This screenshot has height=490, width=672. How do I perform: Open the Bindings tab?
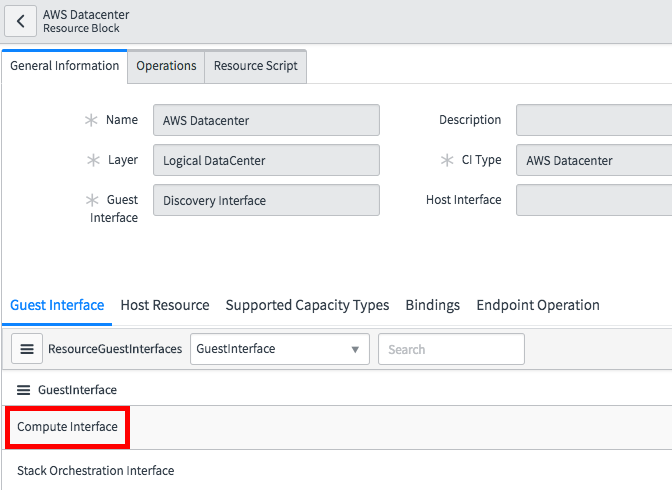tap(432, 305)
